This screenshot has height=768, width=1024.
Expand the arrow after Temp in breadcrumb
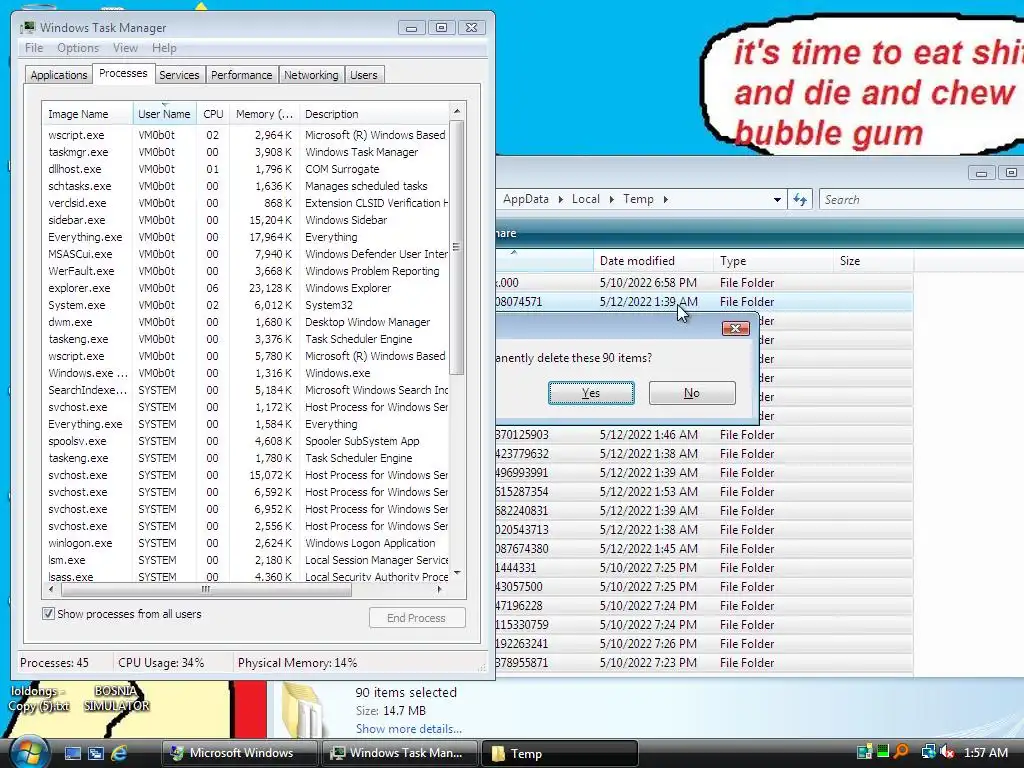coord(665,199)
